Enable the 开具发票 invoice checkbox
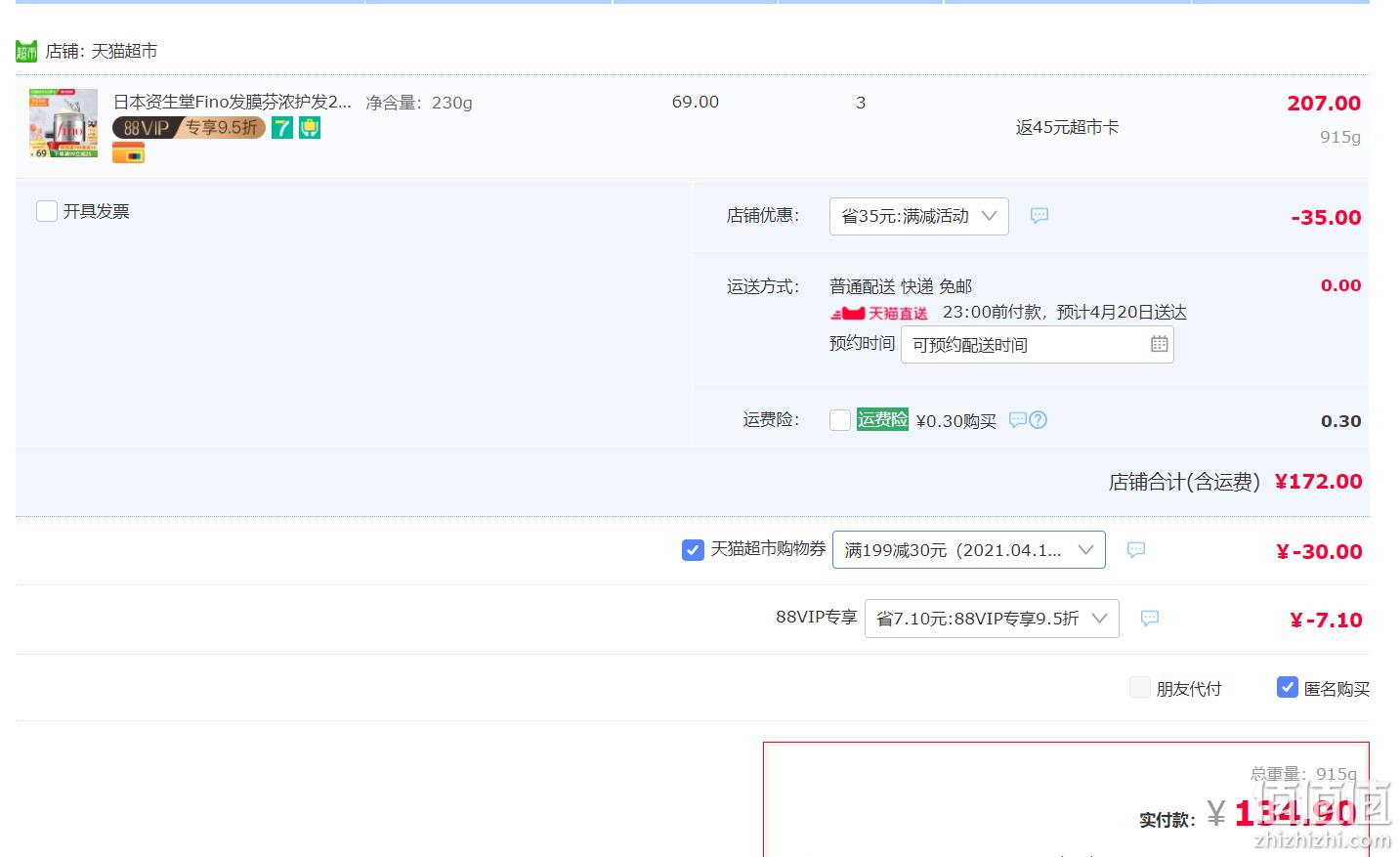 46,211
